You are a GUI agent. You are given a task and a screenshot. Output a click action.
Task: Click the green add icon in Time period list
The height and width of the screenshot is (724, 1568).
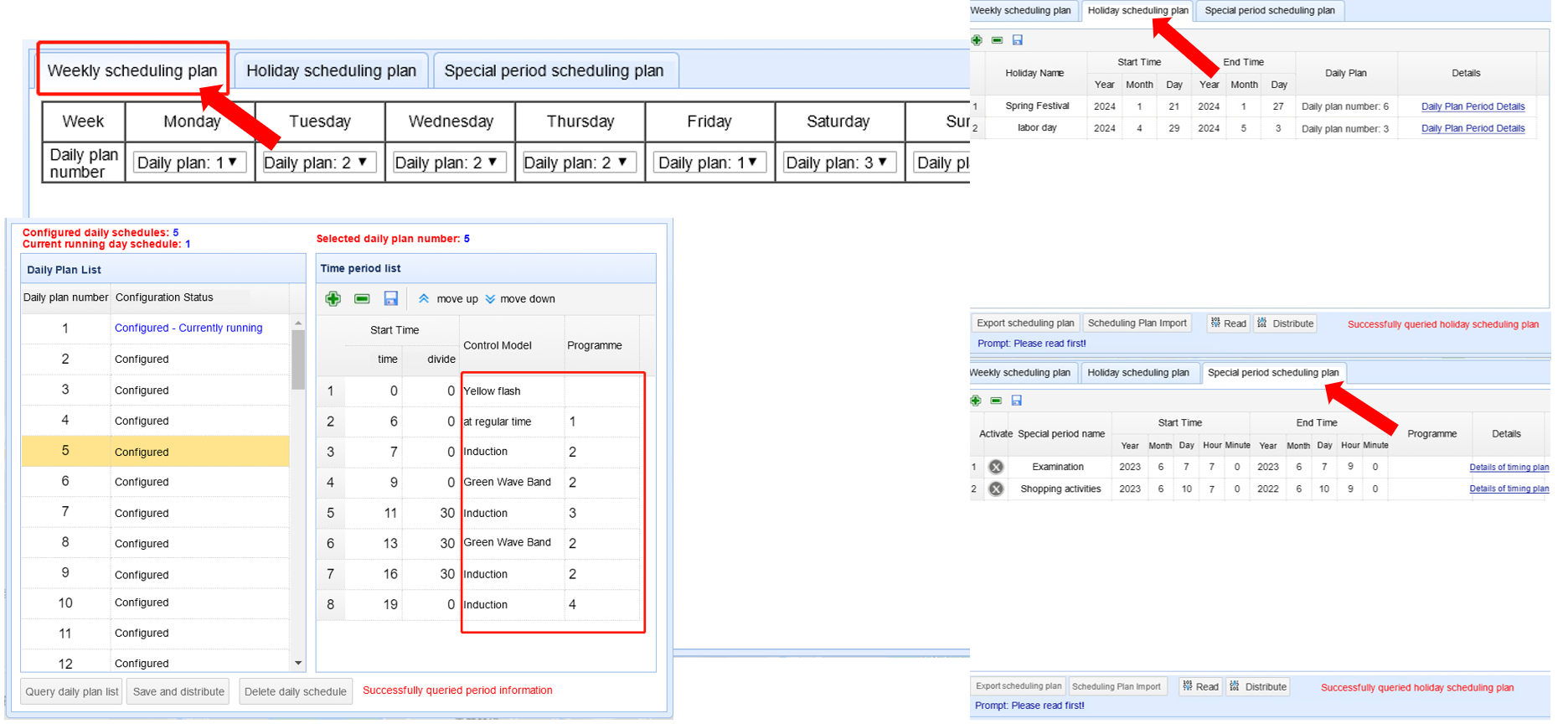(x=333, y=299)
